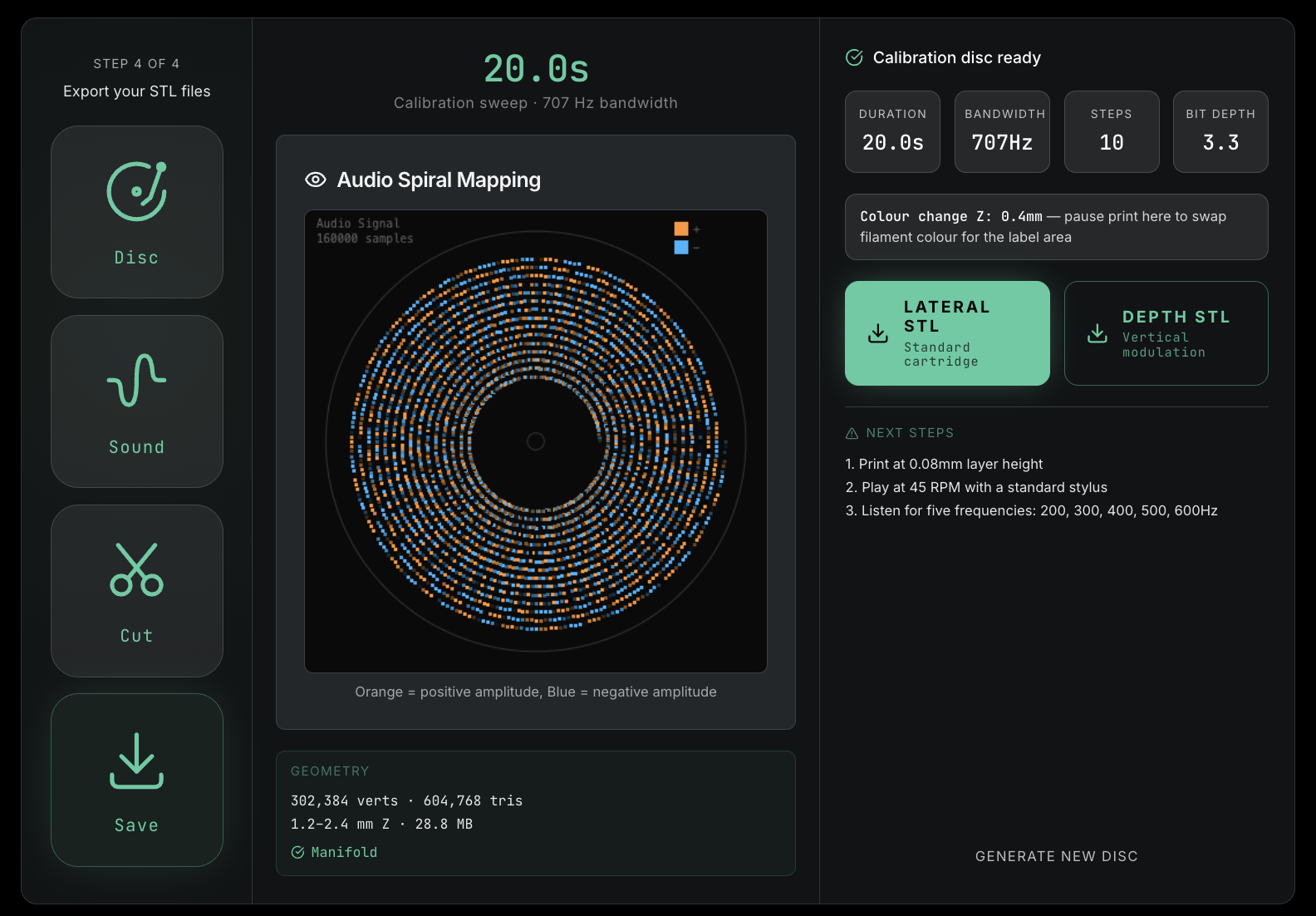Viewport: 1316px width, 916px height.
Task: Click the 'Audio Spiral Mapping' title
Action: point(439,180)
